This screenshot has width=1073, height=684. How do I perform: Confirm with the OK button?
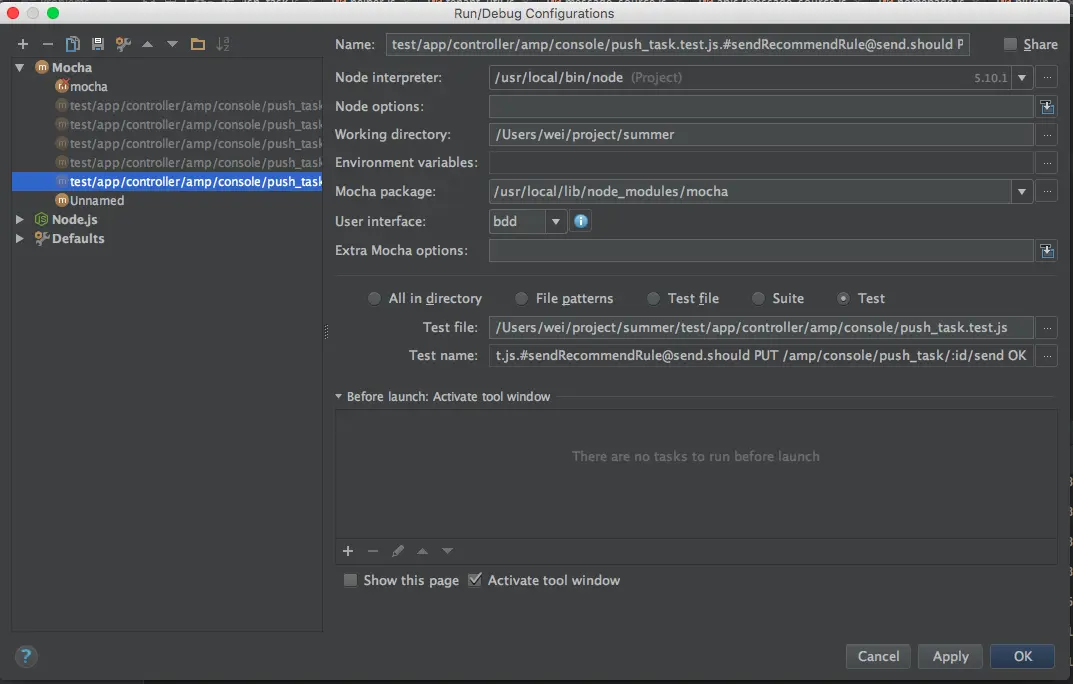pyautogui.click(x=1022, y=656)
